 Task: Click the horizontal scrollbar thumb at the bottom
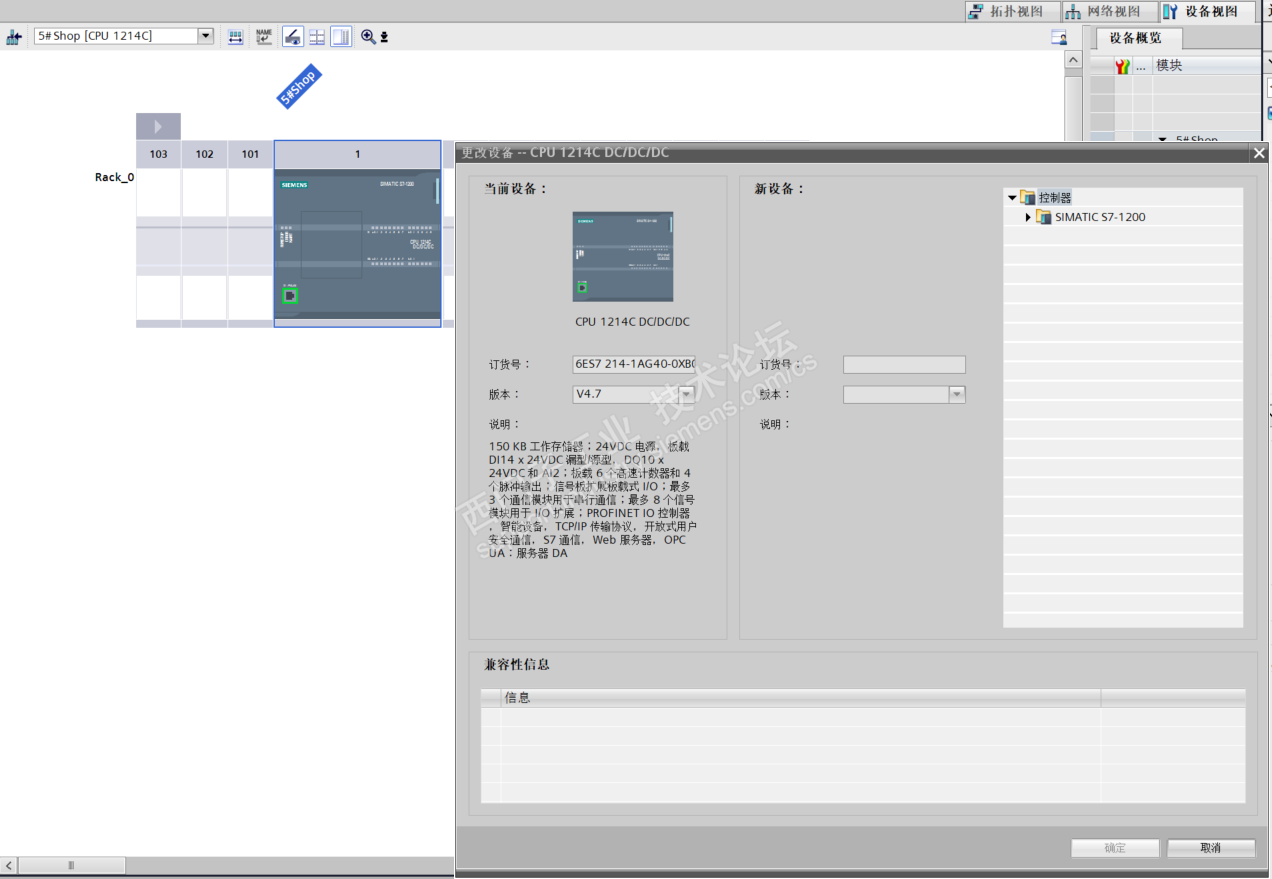click(x=70, y=865)
